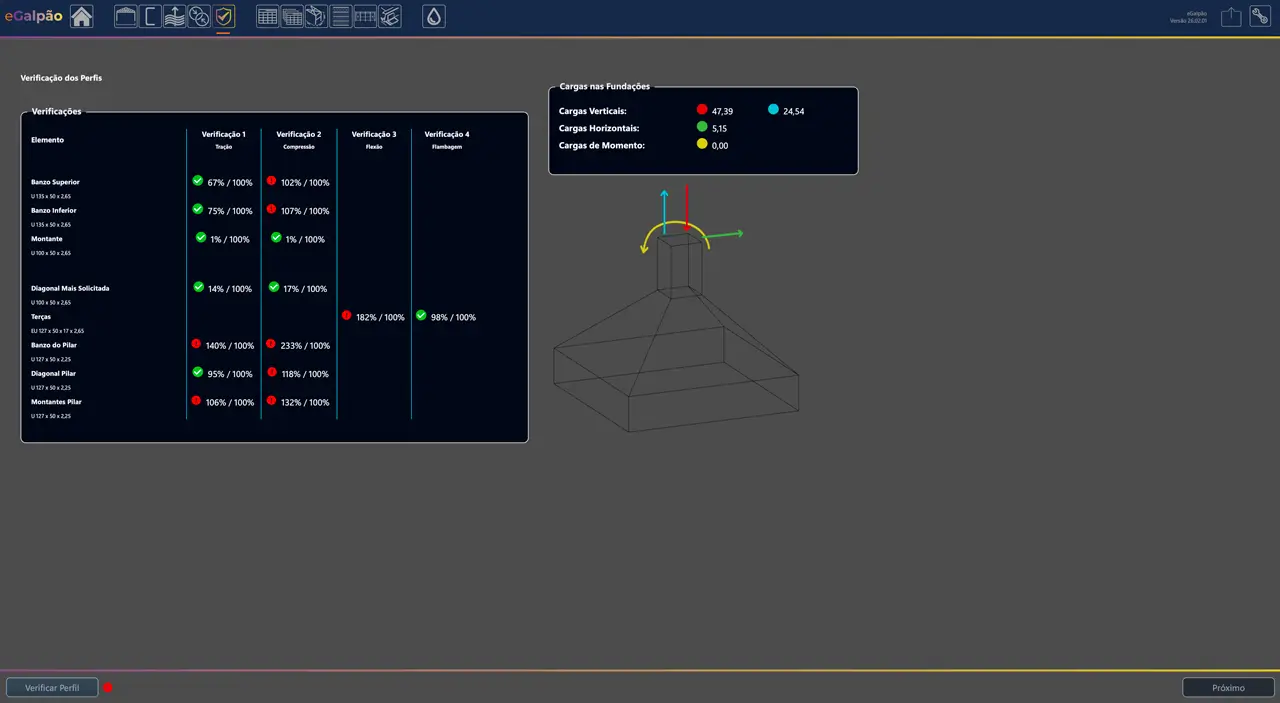
Task: Select the shield checkmark verification icon
Action: coord(224,16)
